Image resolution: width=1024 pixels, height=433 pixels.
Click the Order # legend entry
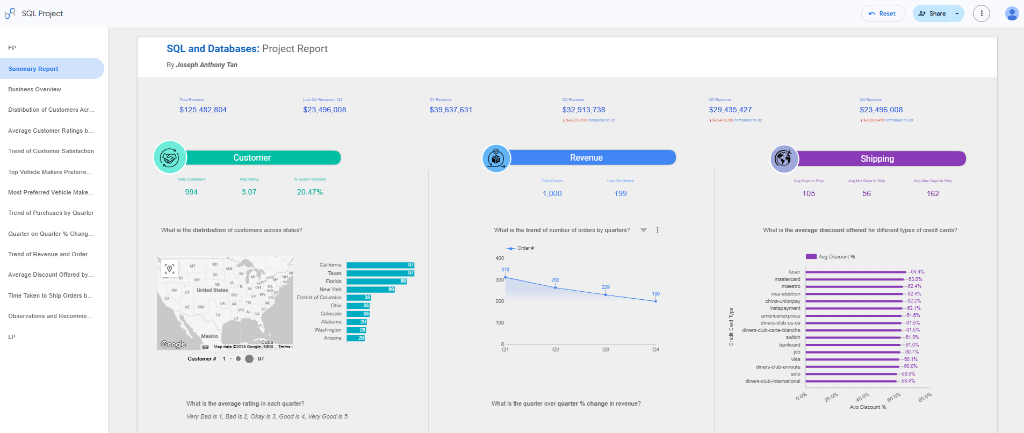pyautogui.click(x=521, y=248)
